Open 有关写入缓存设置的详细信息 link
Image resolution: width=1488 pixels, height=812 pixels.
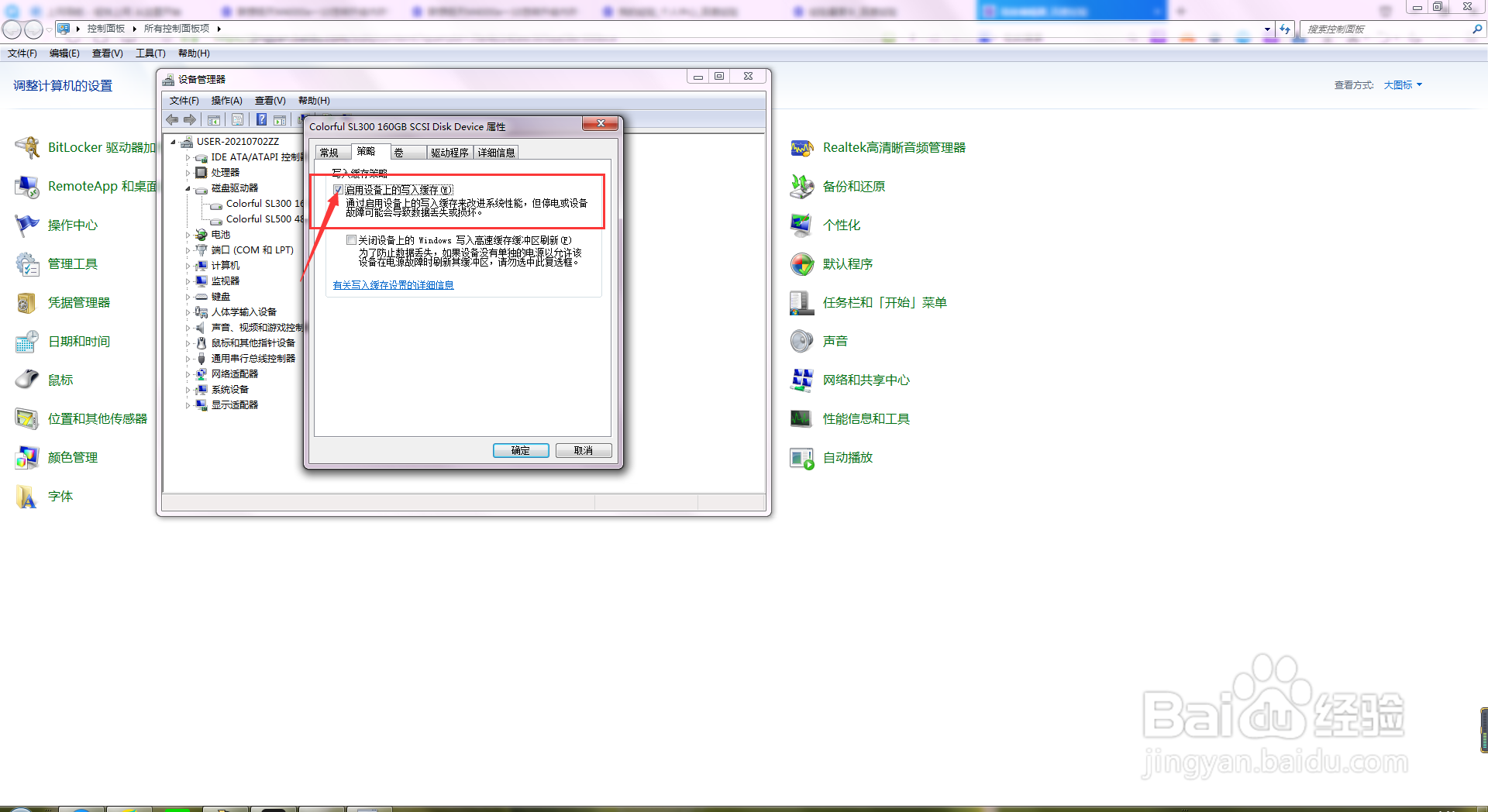coord(393,285)
